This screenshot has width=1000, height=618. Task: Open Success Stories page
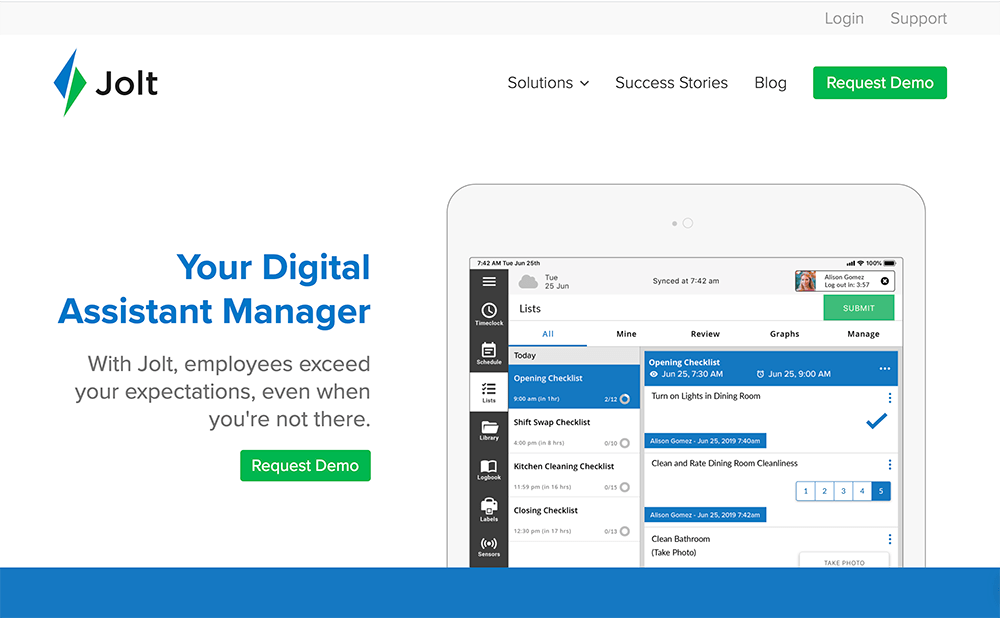(671, 83)
